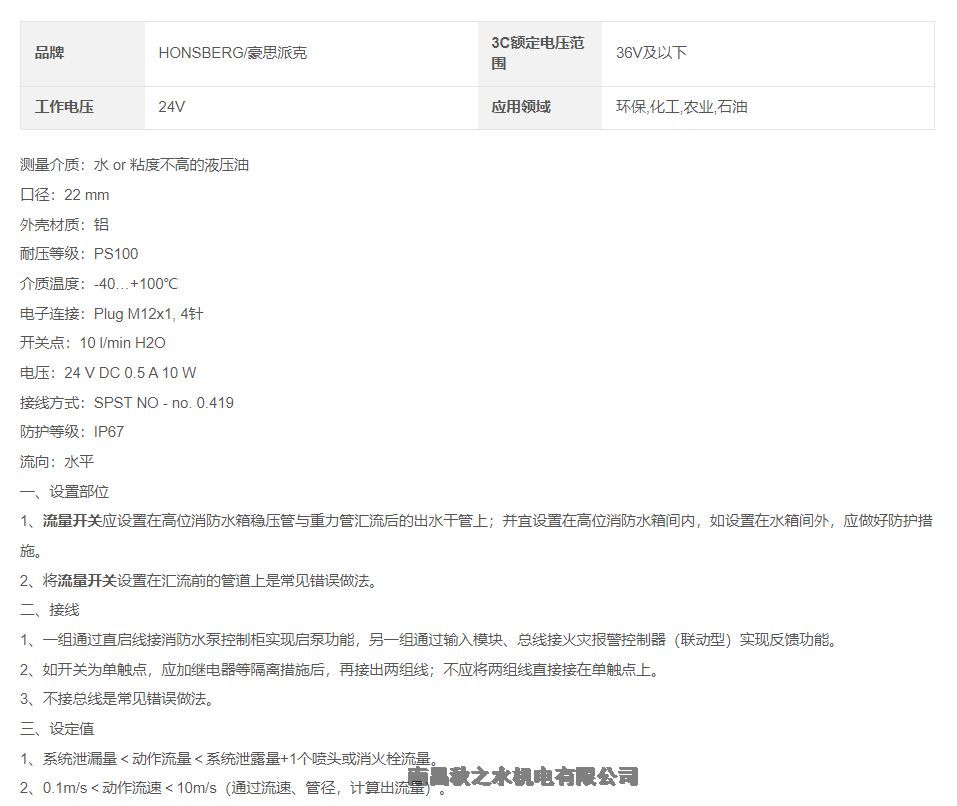Select the 品牌 table header cell
The width and height of the screenshot is (957, 806).
pos(49,52)
